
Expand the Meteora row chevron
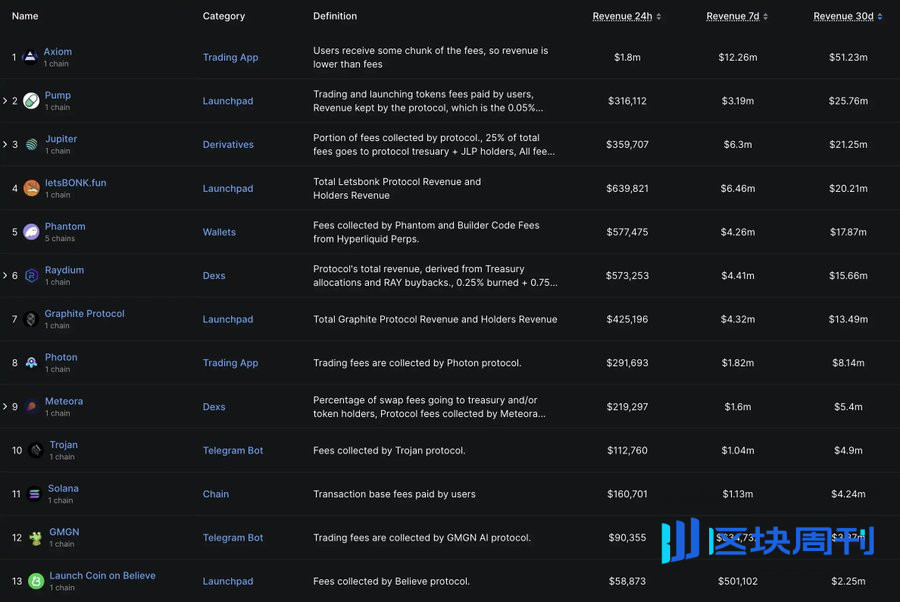5,406
